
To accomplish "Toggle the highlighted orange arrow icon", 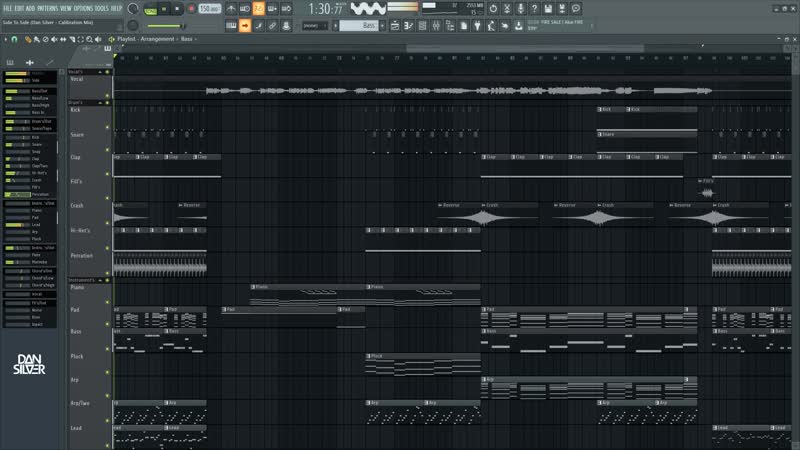I will pyautogui.click(x=245, y=26).
